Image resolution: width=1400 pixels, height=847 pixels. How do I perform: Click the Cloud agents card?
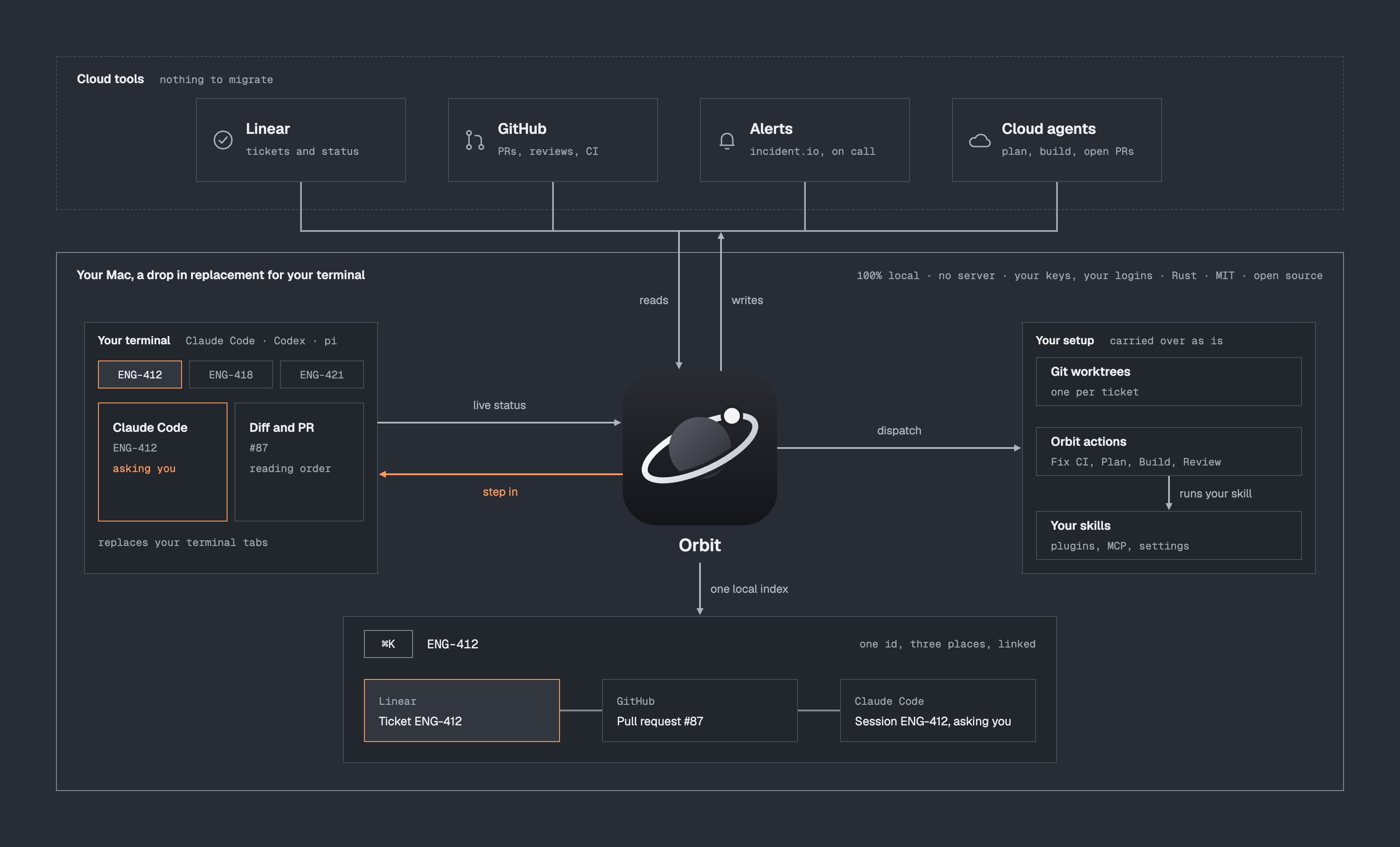pos(1057,140)
